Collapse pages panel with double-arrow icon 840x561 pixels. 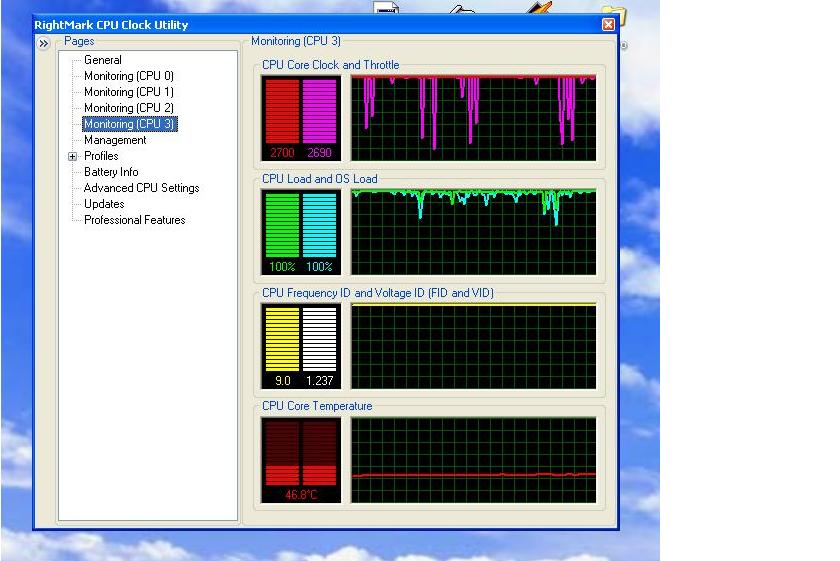pyautogui.click(x=43, y=43)
